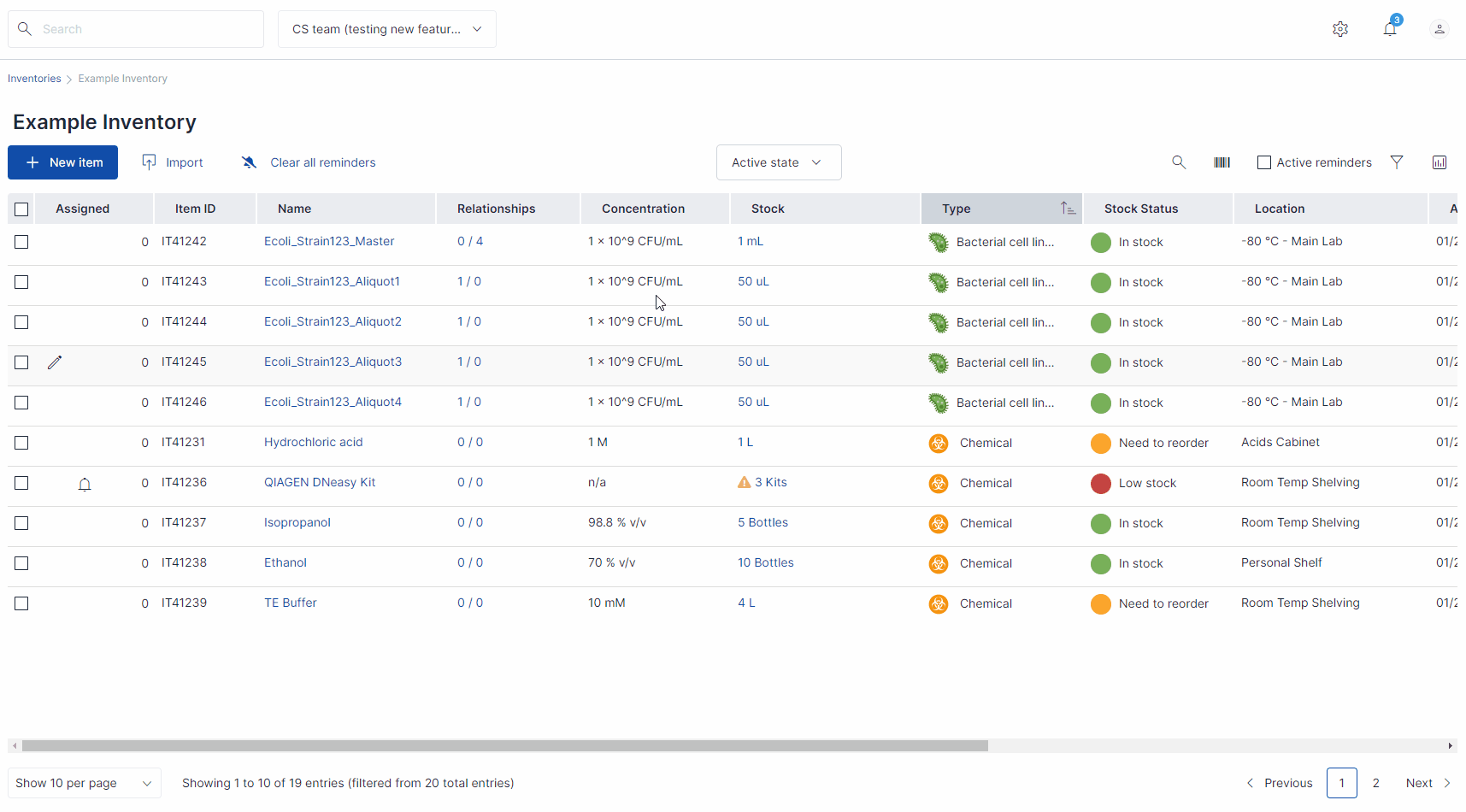Open the CS team workspace dropdown
Viewport: 1466px width, 812px height.
pyautogui.click(x=386, y=29)
